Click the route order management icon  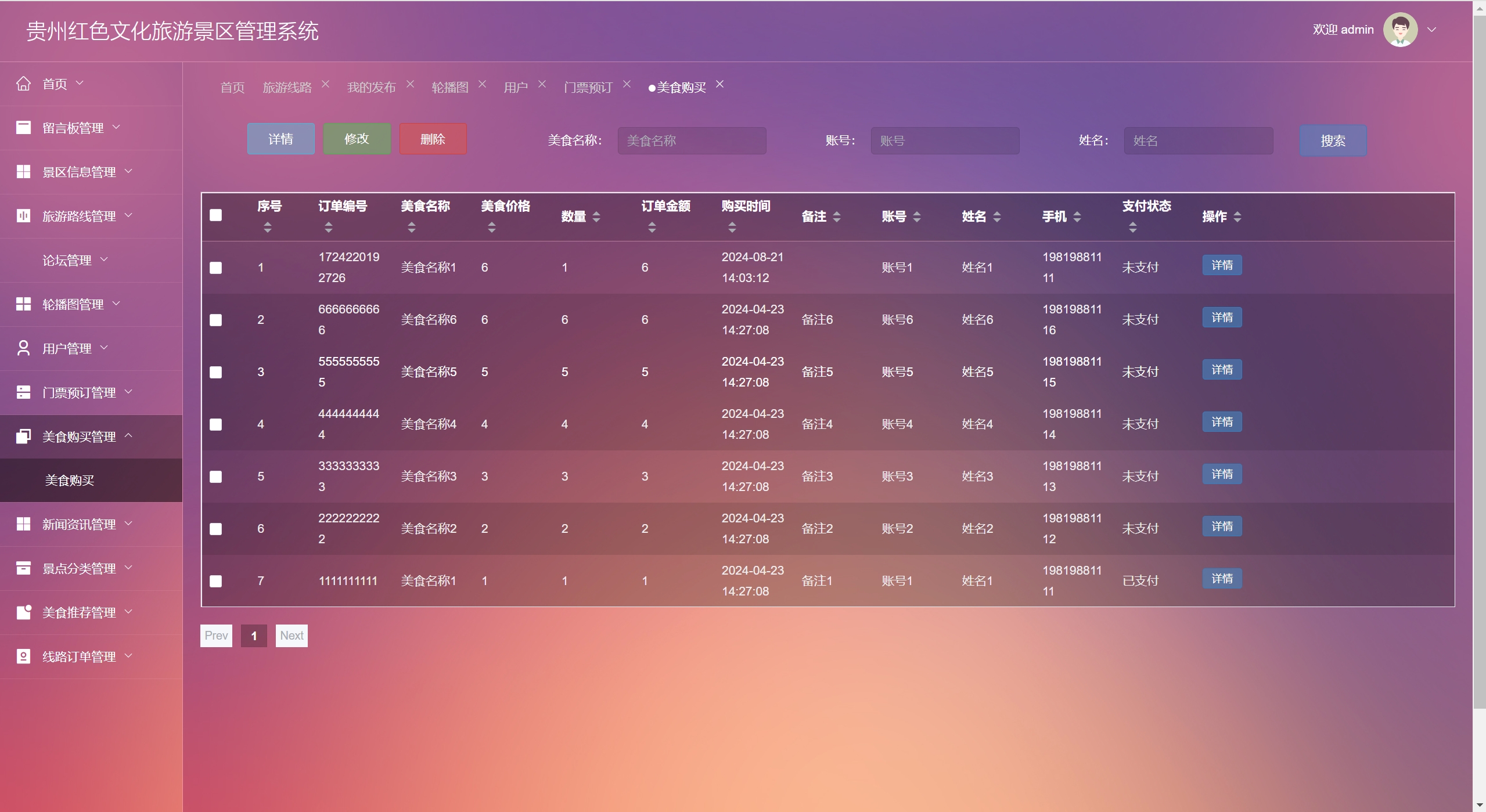pyautogui.click(x=23, y=656)
